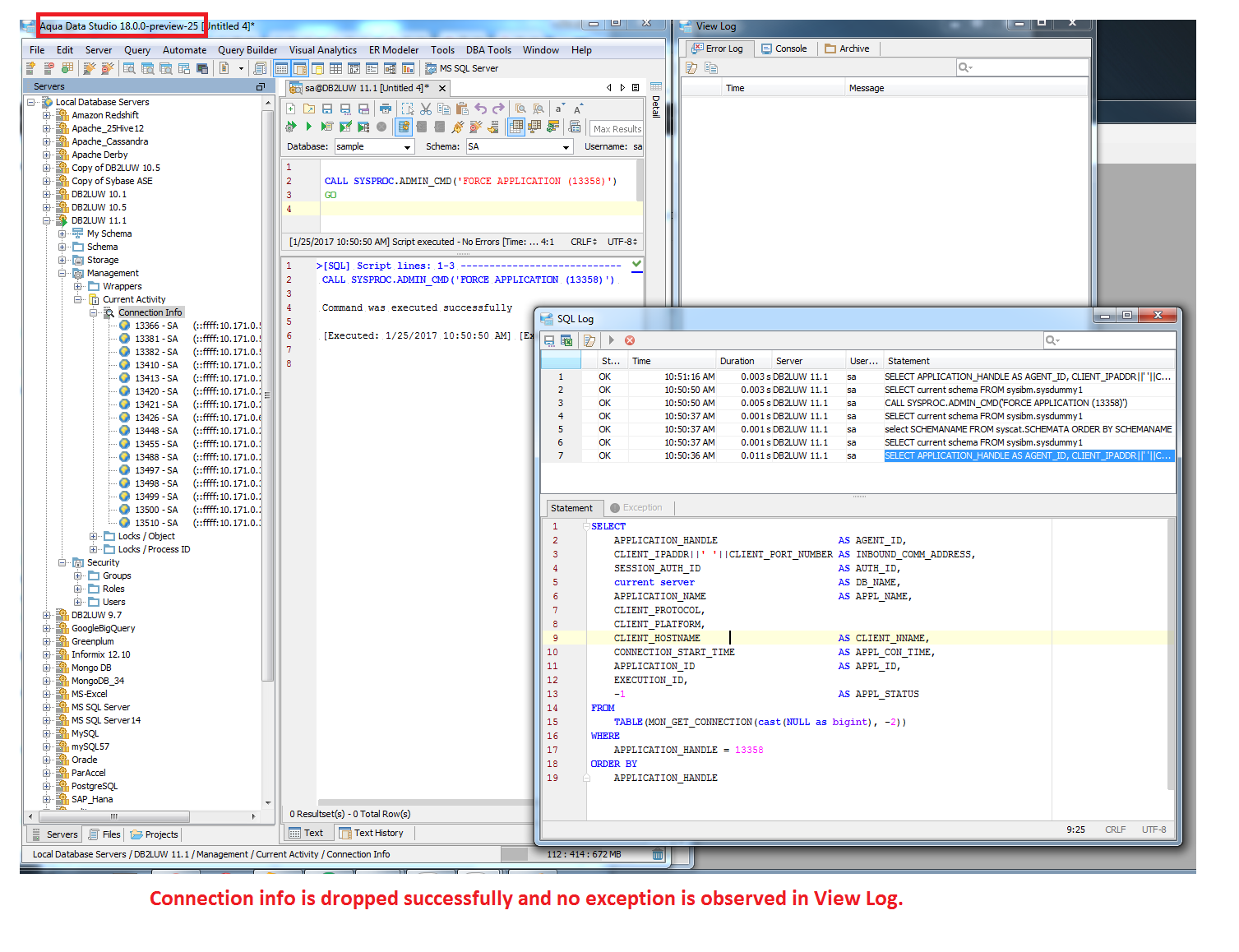The height and width of the screenshot is (952, 1239).
Task: Switch to the Archive tab in View Log
Action: (848, 49)
